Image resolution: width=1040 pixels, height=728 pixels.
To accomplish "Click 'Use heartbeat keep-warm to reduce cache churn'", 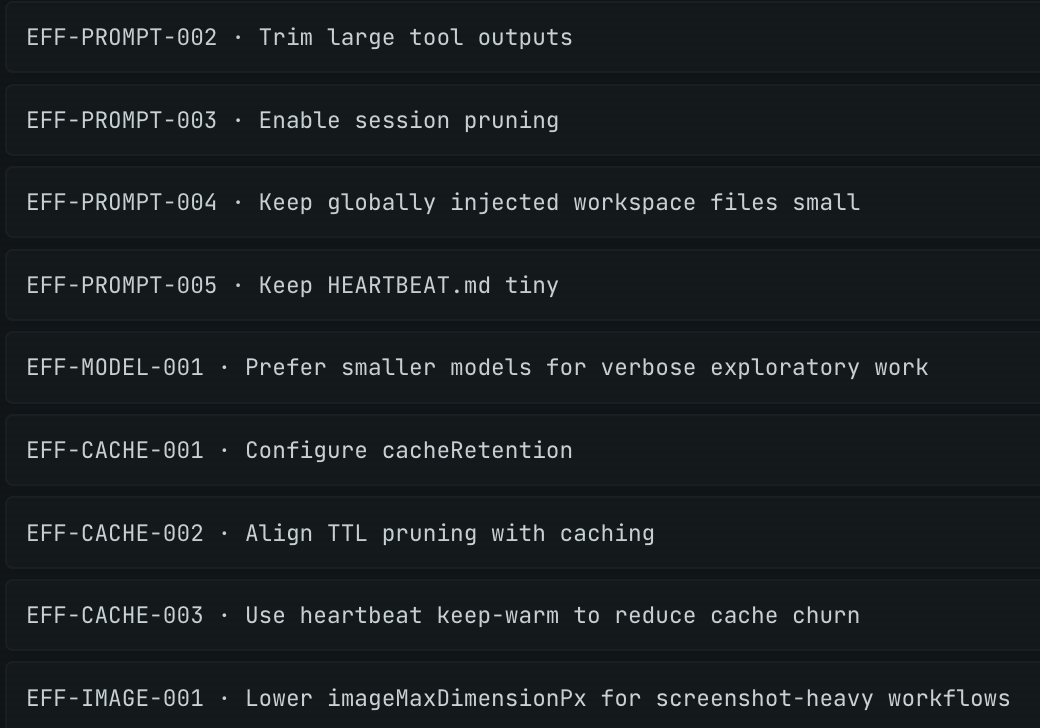I will (552, 616).
